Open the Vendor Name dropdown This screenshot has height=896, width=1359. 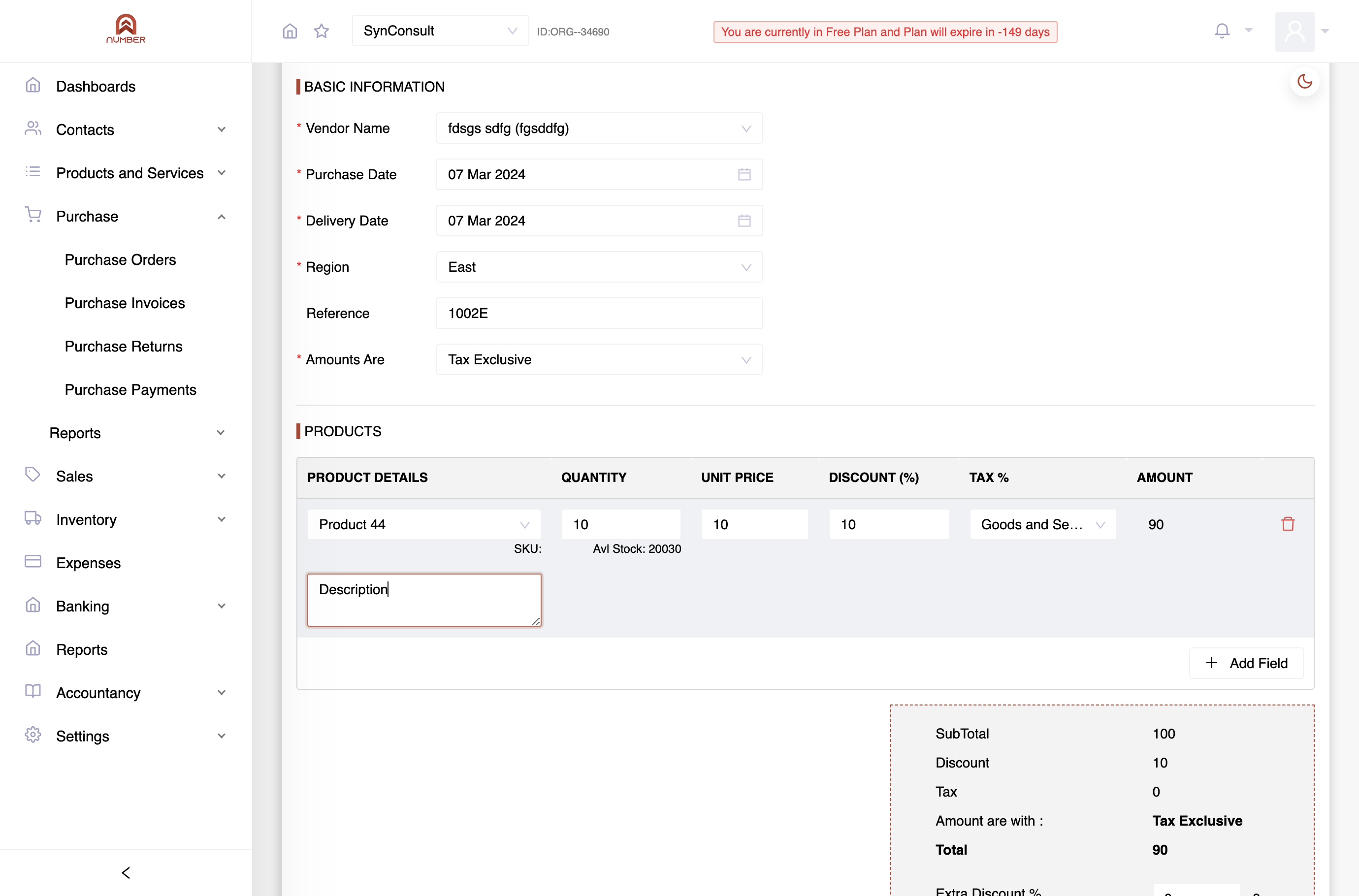pos(600,128)
